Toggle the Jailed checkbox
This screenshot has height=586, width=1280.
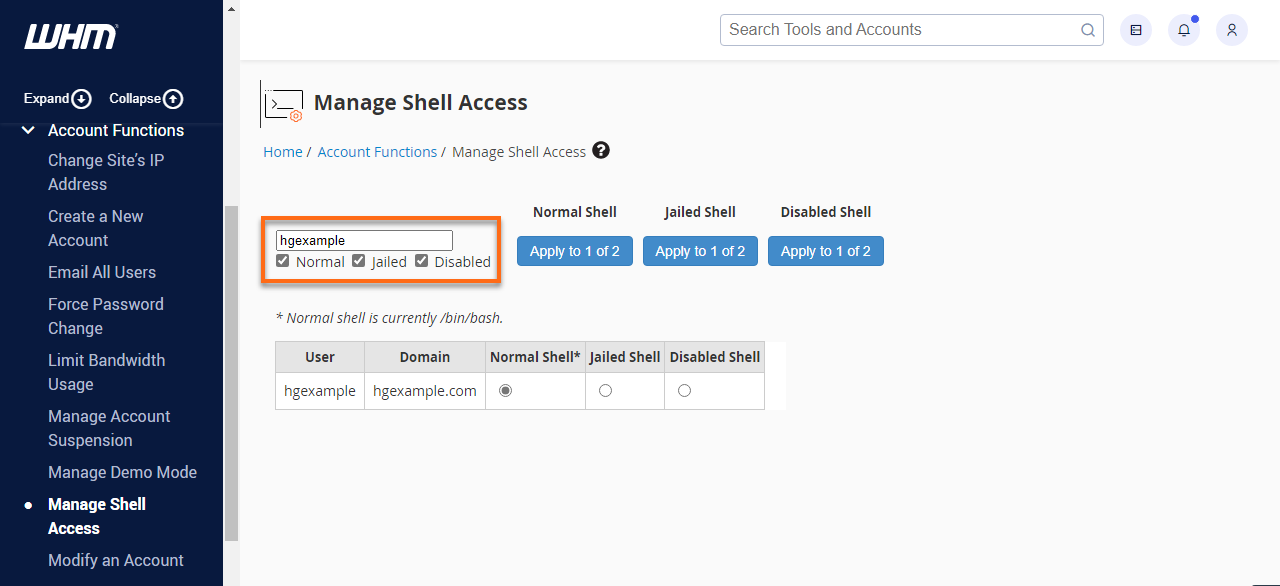click(359, 260)
